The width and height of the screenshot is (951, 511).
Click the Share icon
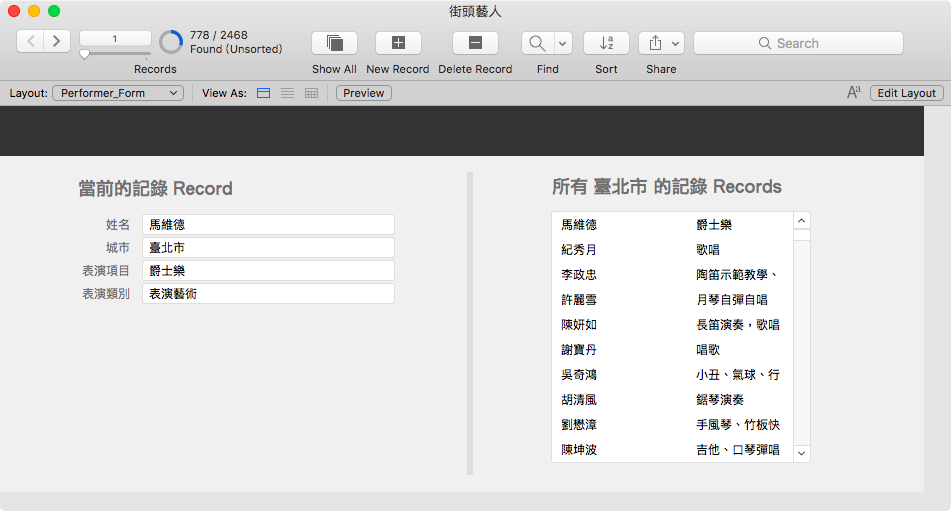click(655, 43)
